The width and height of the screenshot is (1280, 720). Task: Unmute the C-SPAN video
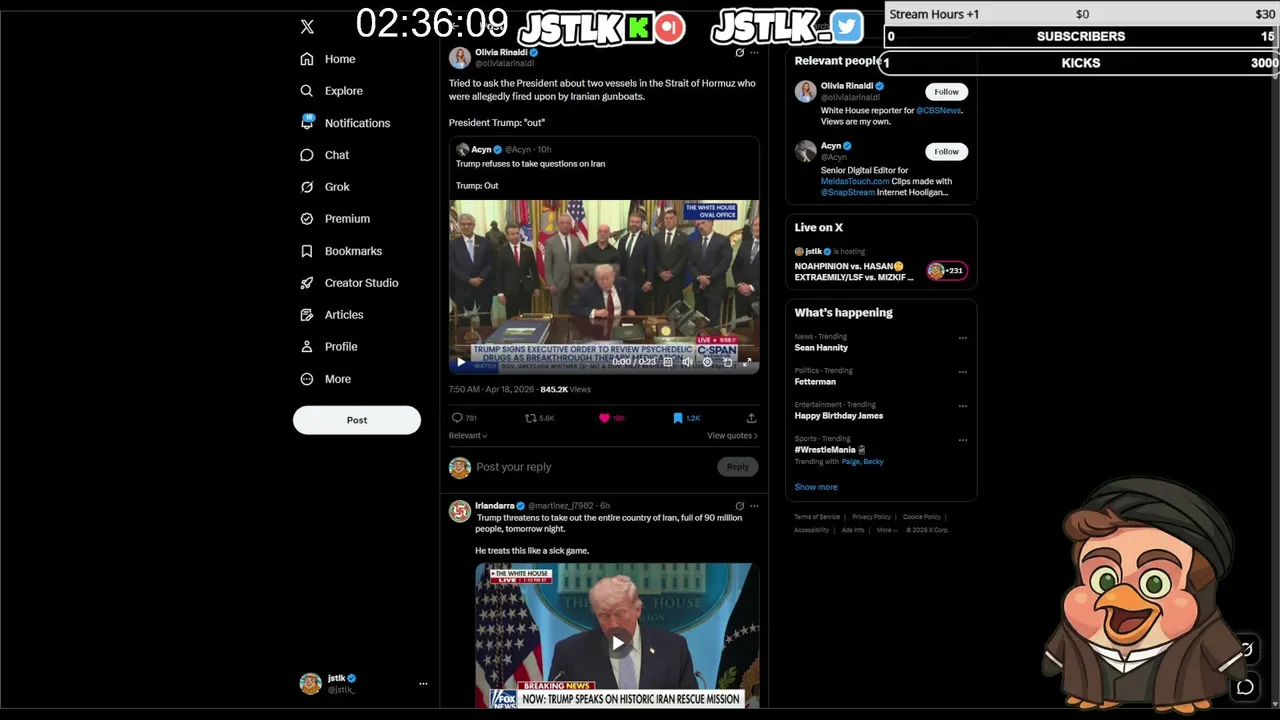tap(687, 362)
